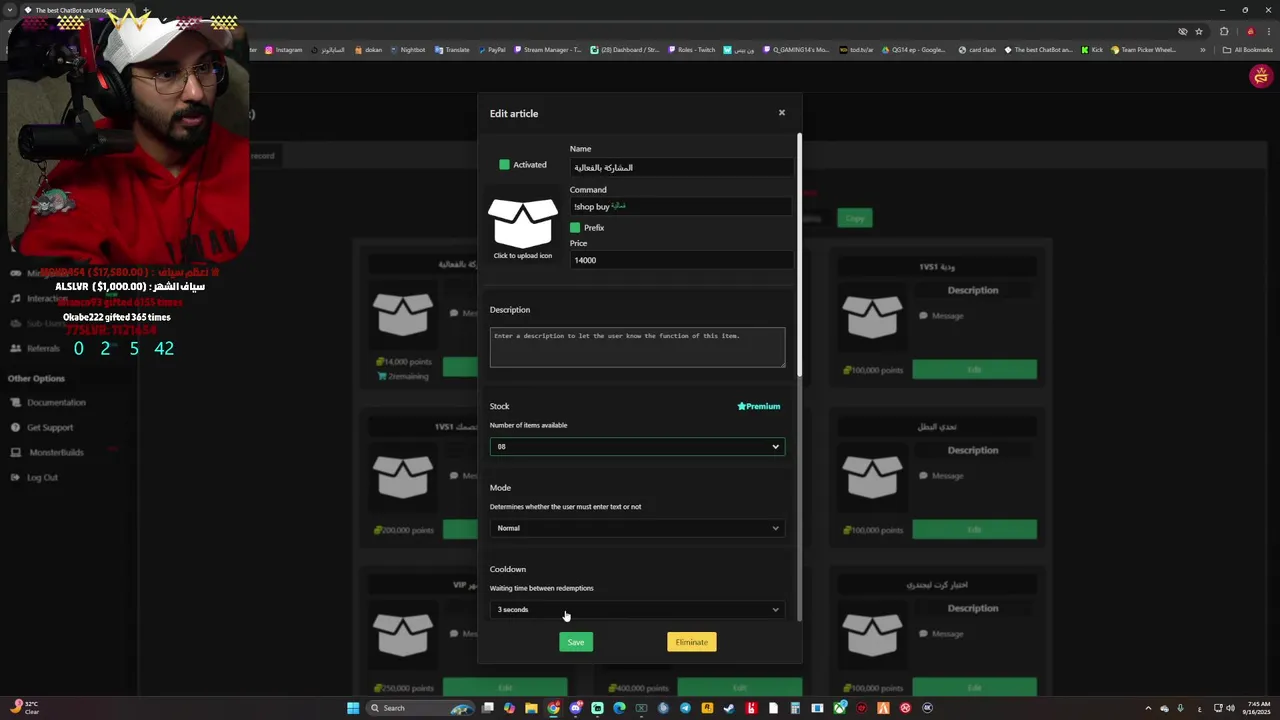Open the Mode dropdown set to Normal

point(637,528)
